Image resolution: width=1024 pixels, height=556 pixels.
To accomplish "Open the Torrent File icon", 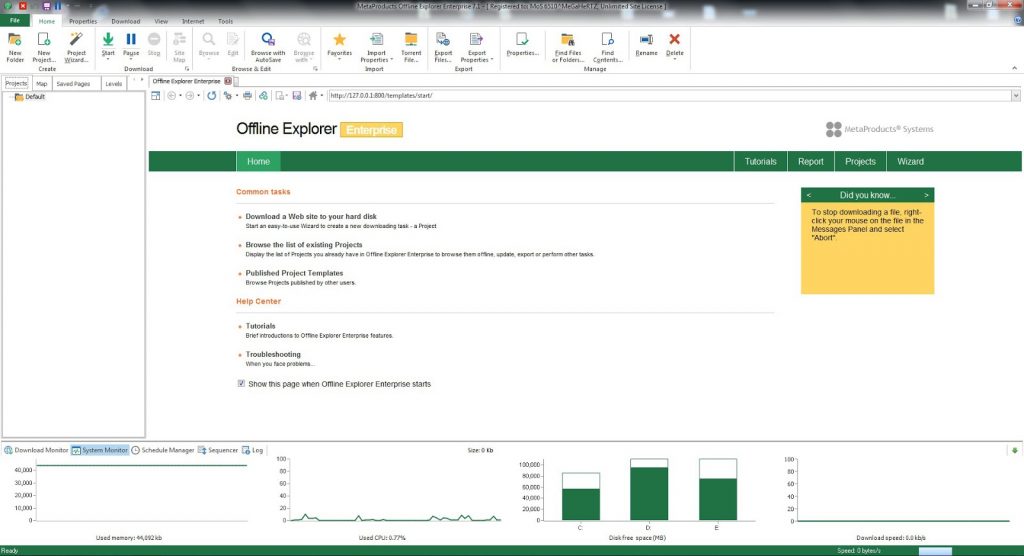I will coord(411,39).
